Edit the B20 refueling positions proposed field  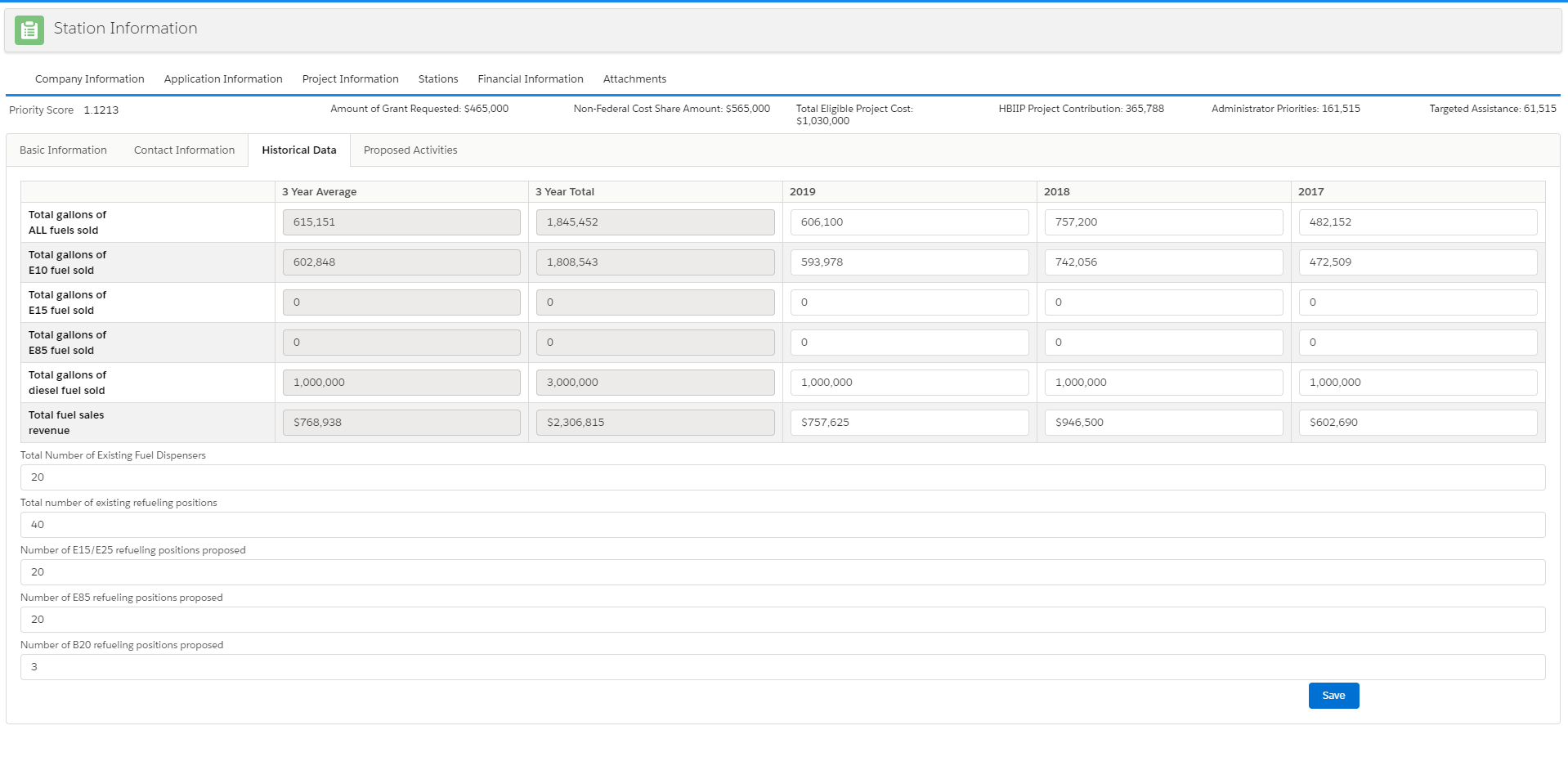tap(782, 667)
